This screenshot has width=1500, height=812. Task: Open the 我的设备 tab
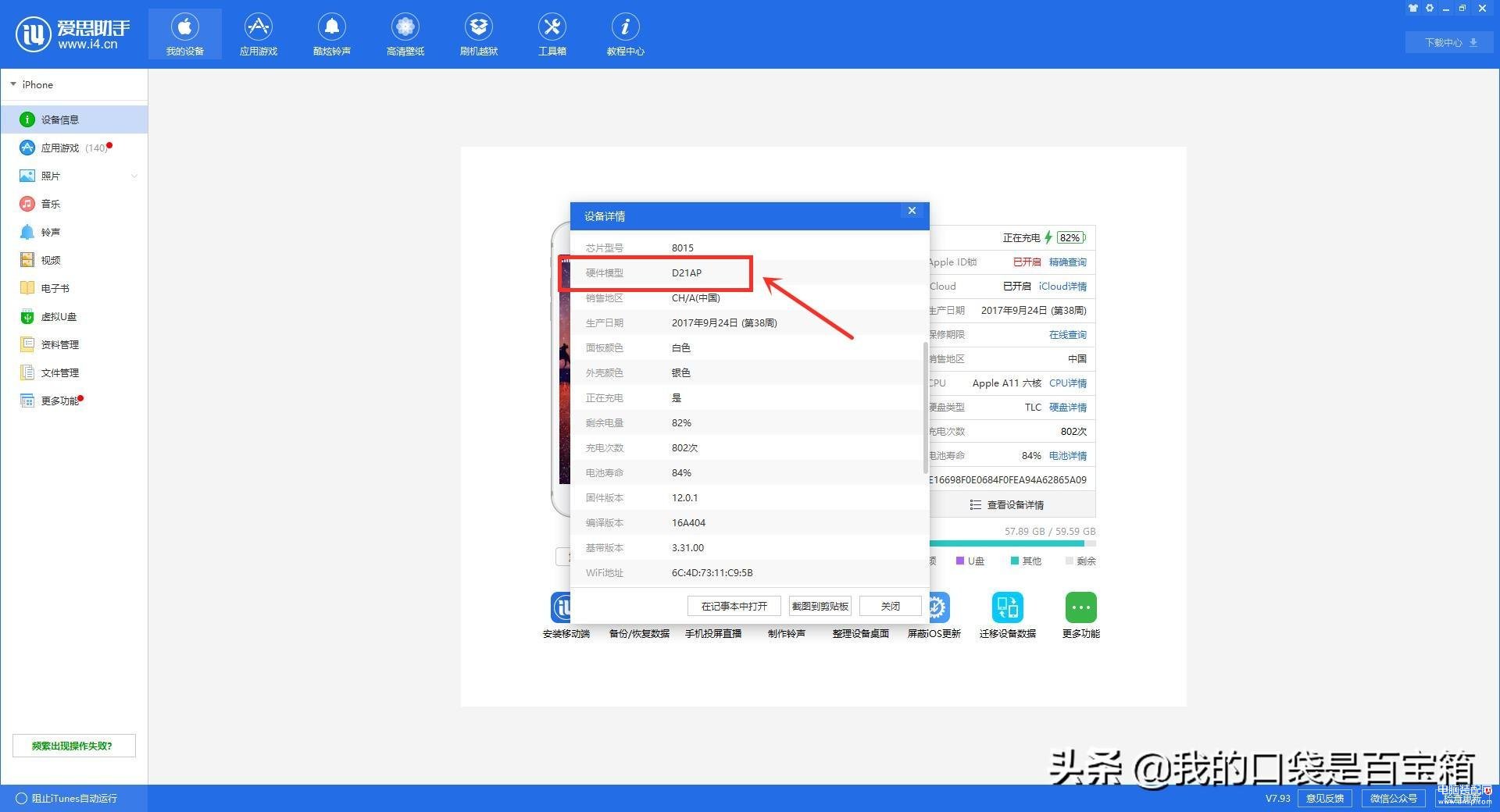185,34
